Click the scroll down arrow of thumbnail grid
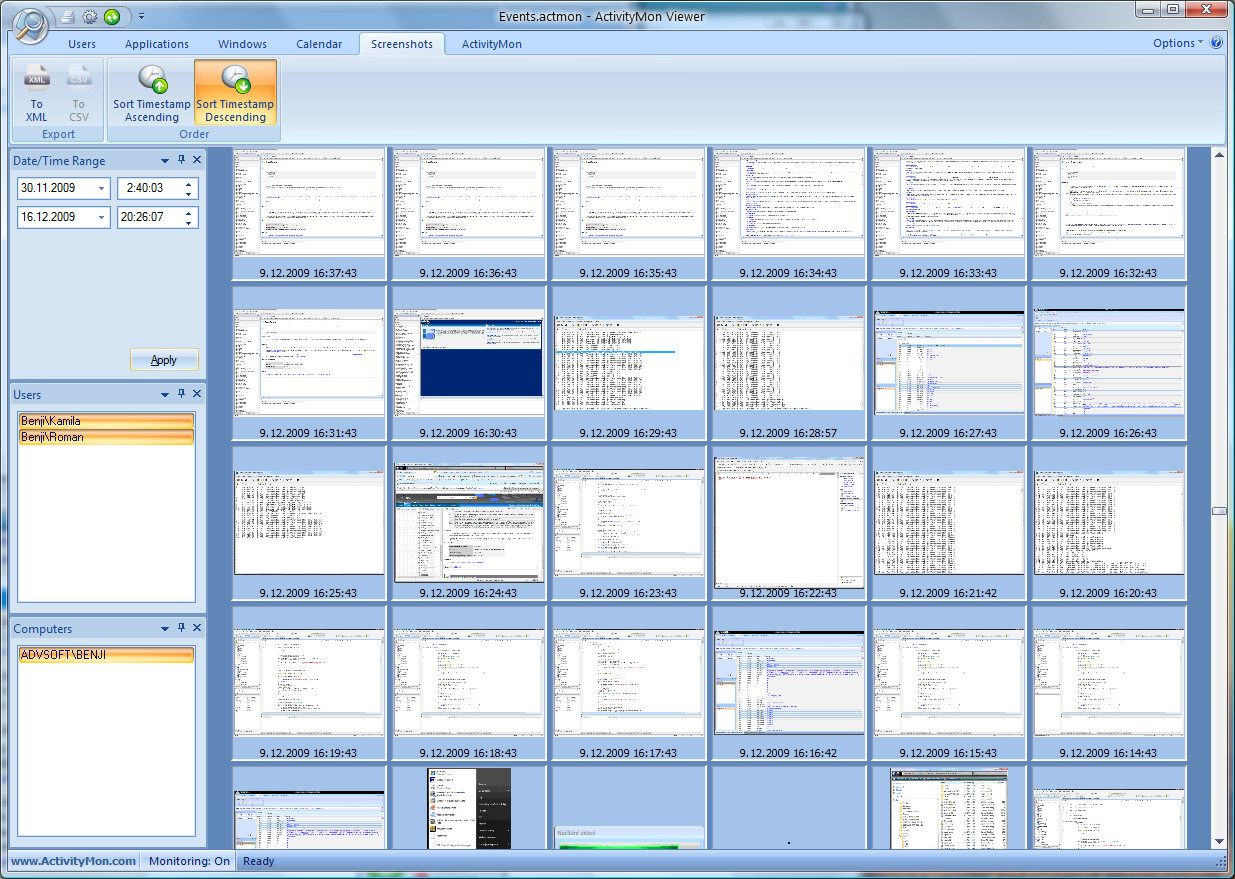Screen dimensions: 1235x879 1219,842
